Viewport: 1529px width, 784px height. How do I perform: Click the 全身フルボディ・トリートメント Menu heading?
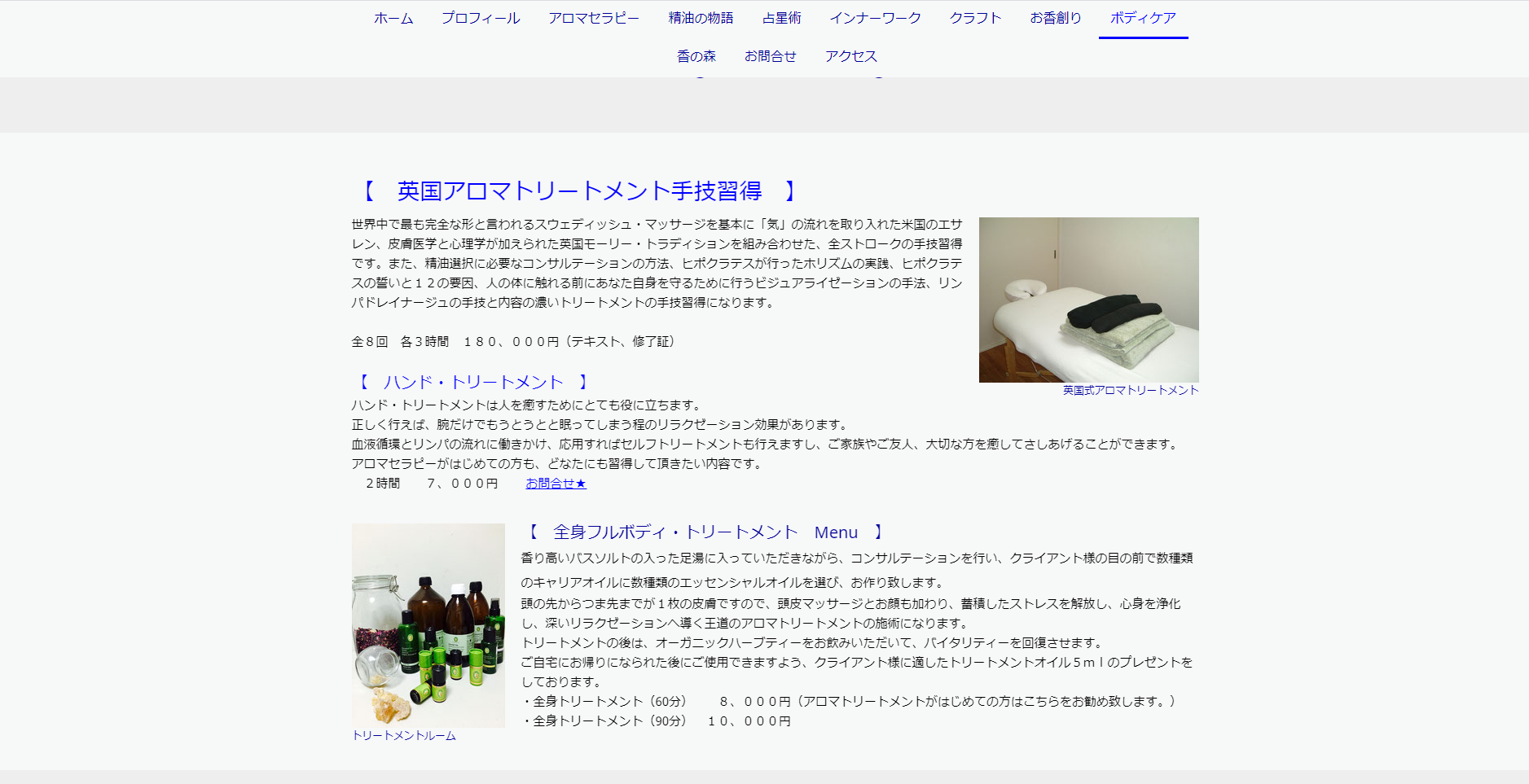(702, 532)
